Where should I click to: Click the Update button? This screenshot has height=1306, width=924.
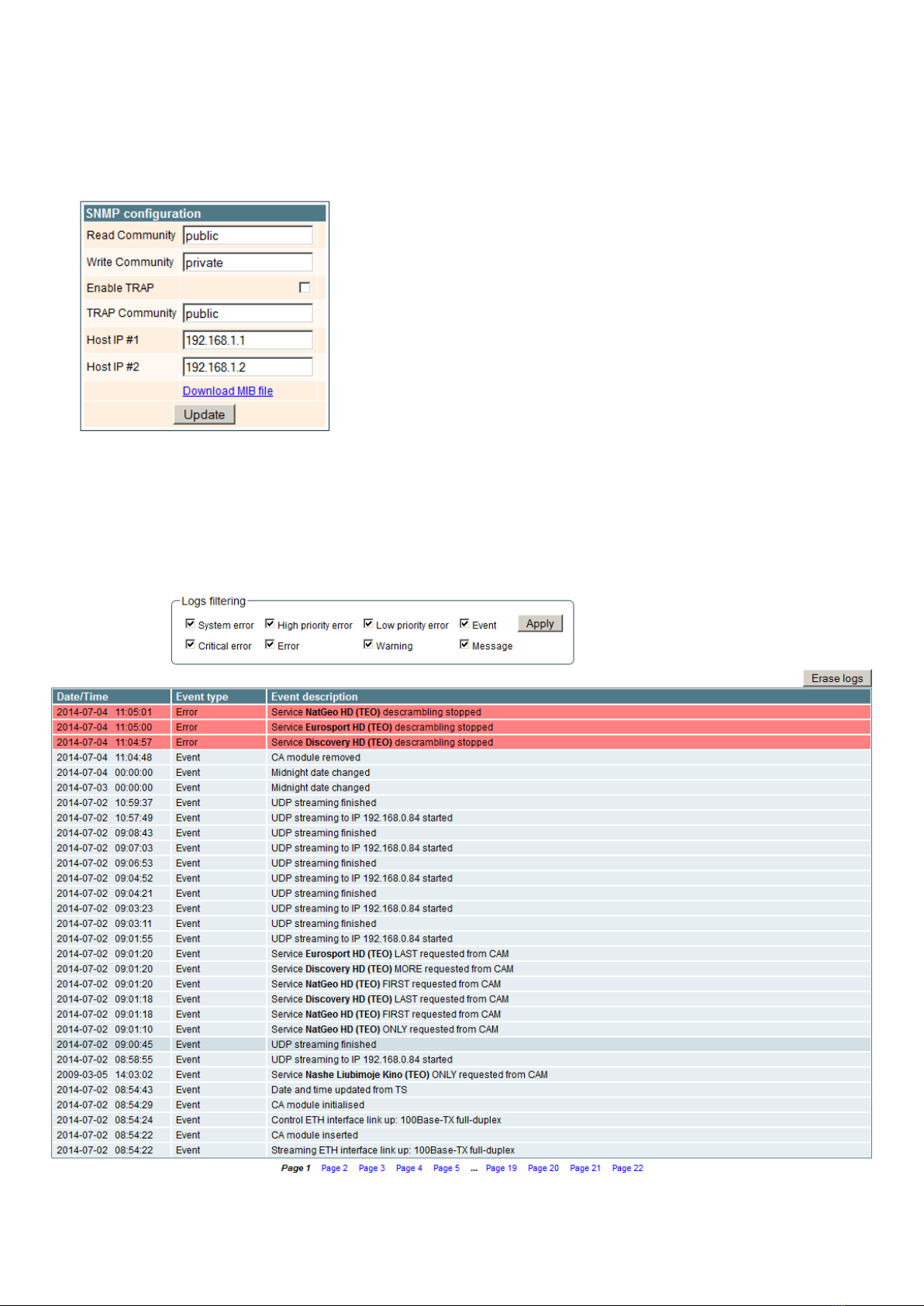pos(205,415)
